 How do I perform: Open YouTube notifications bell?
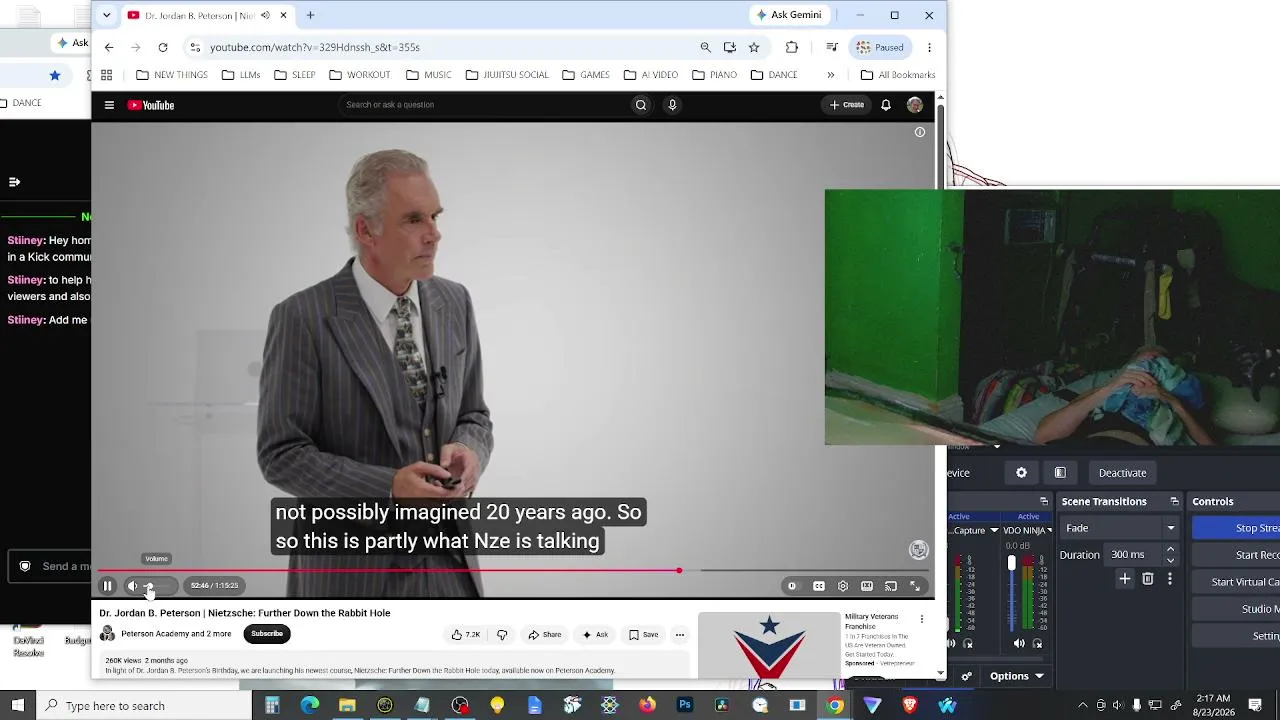pos(886,105)
